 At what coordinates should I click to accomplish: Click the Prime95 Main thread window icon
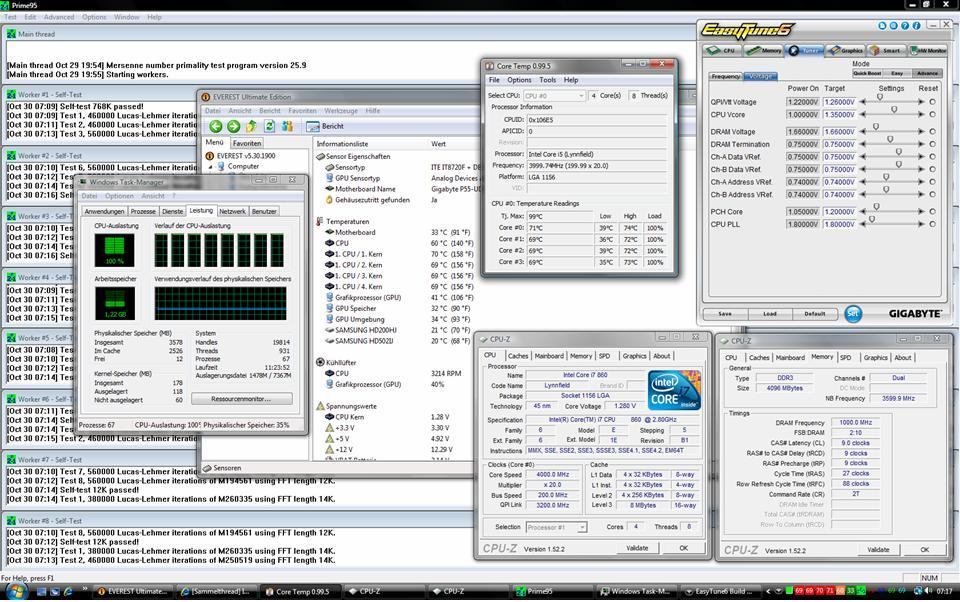point(11,34)
